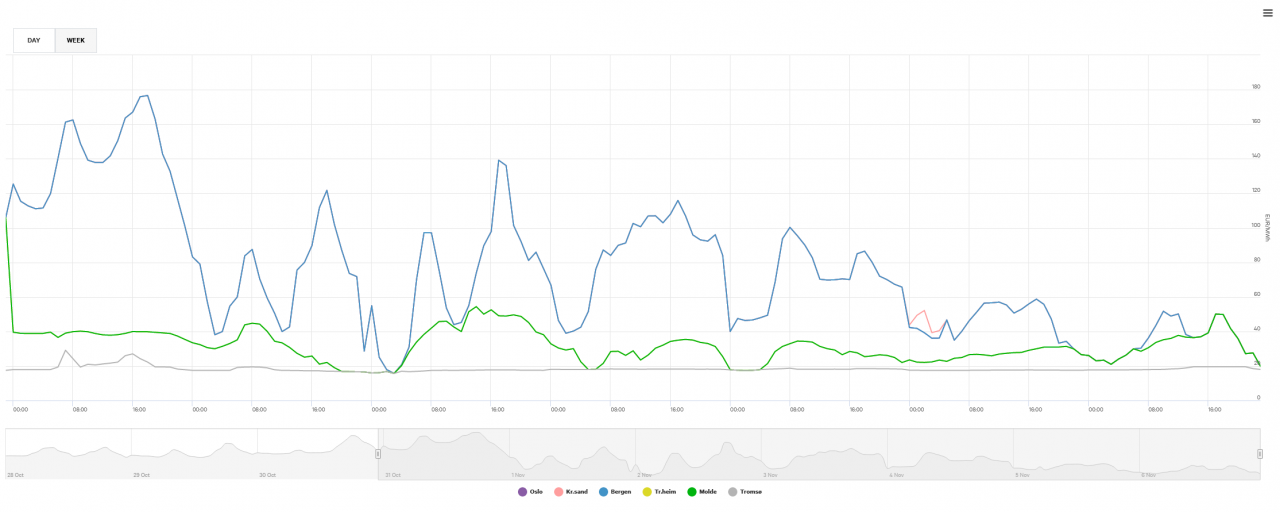Click the 180 y-axis label
Image resolution: width=1280 pixels, height=512 pixels.
tap(1256, 88)
